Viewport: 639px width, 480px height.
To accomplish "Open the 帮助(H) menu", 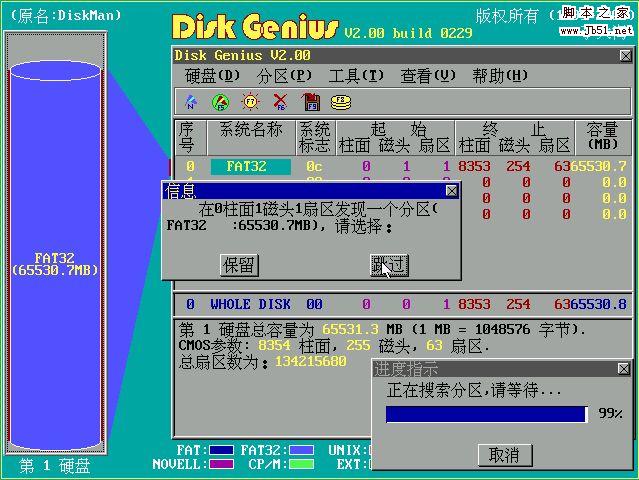I will 500,76.
